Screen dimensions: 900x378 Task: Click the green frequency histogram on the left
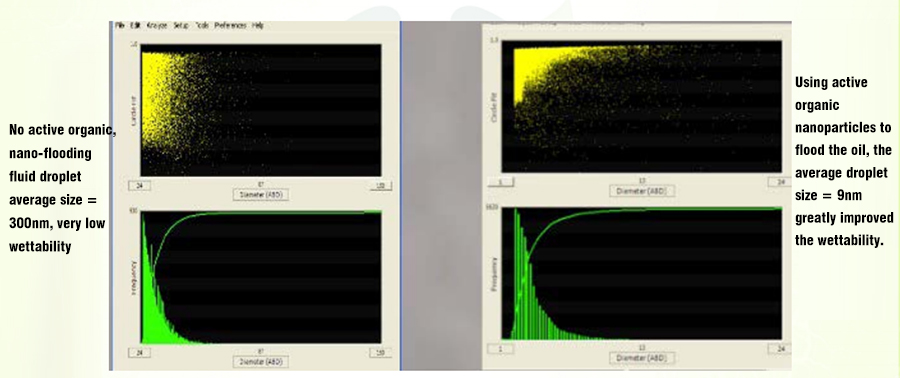coord(261,277)
